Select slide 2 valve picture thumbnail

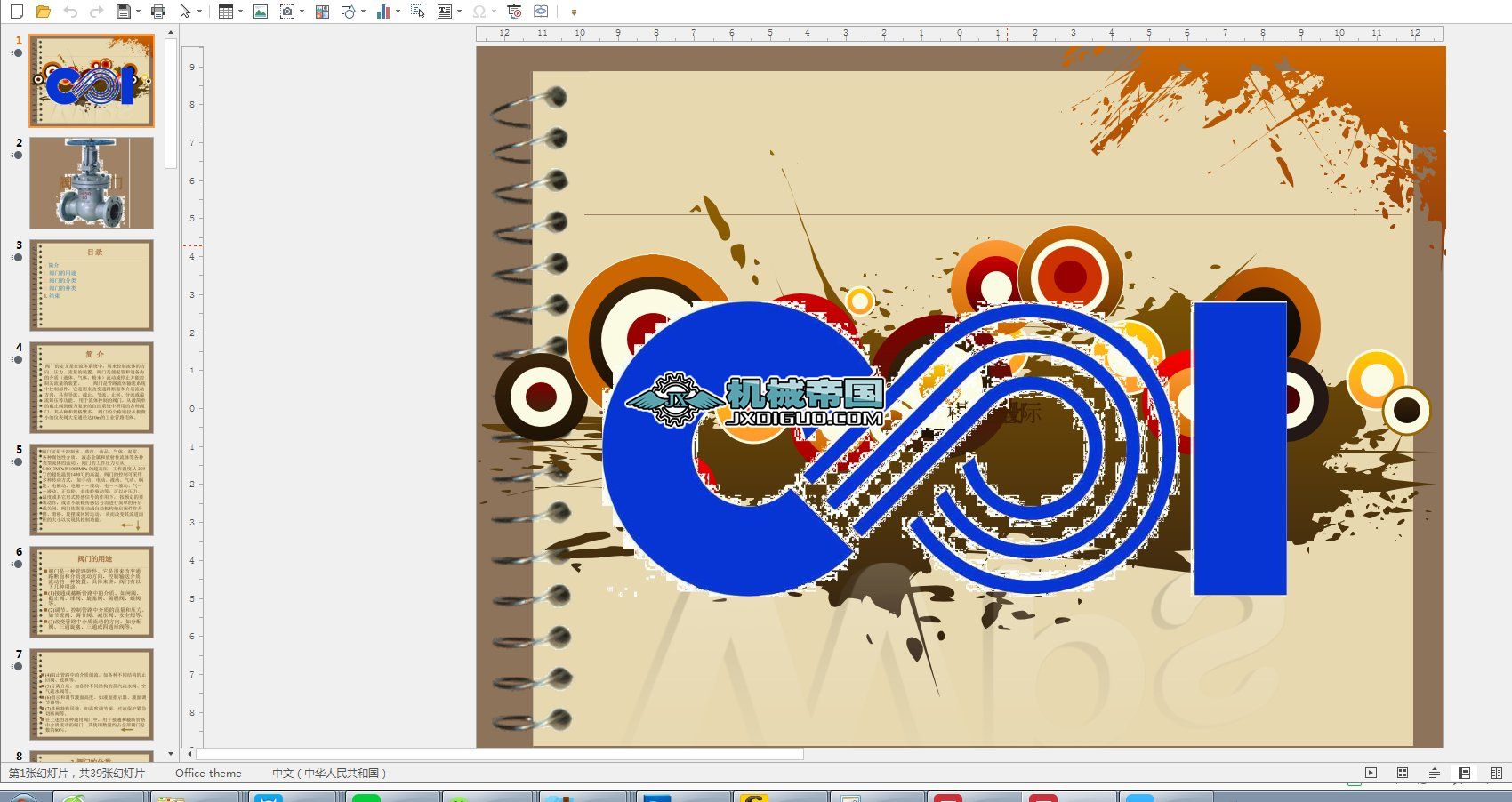(92, 183)
